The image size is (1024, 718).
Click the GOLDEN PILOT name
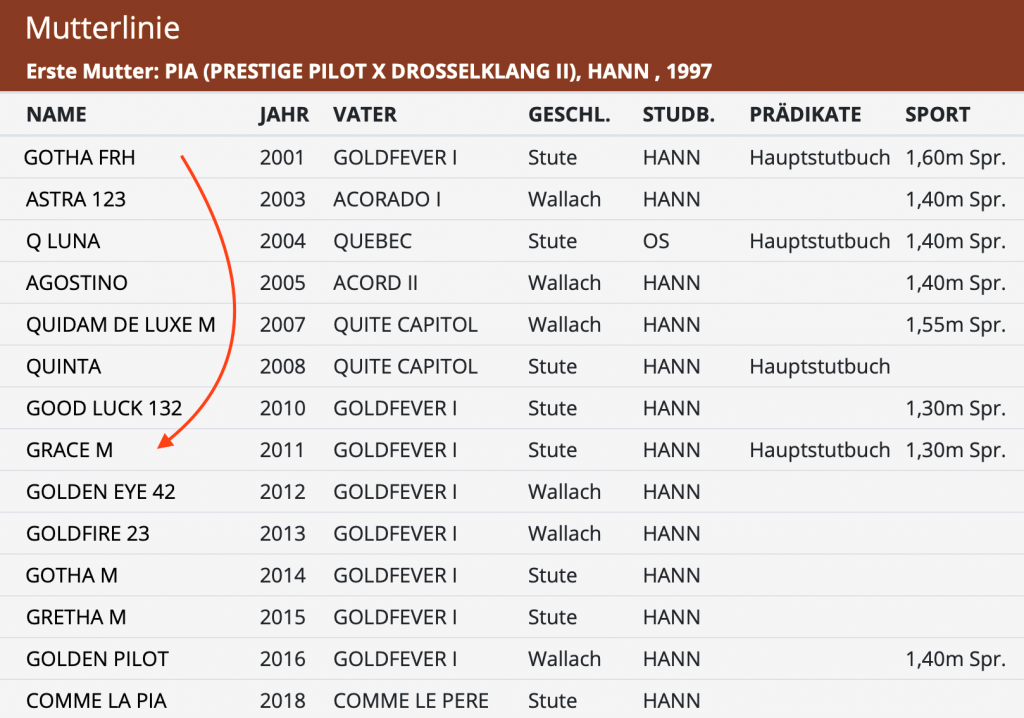point(97,659)
